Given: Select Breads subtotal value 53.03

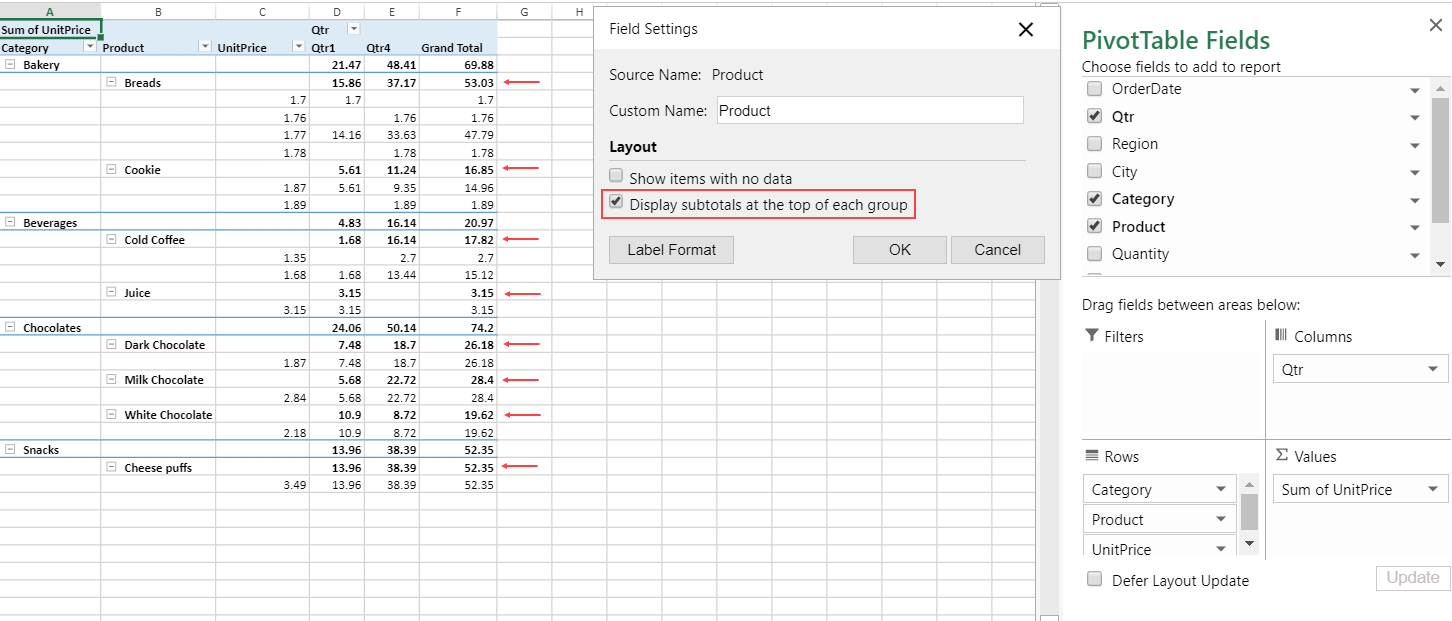Looking at the screenshot, I should tap(458, 83).
